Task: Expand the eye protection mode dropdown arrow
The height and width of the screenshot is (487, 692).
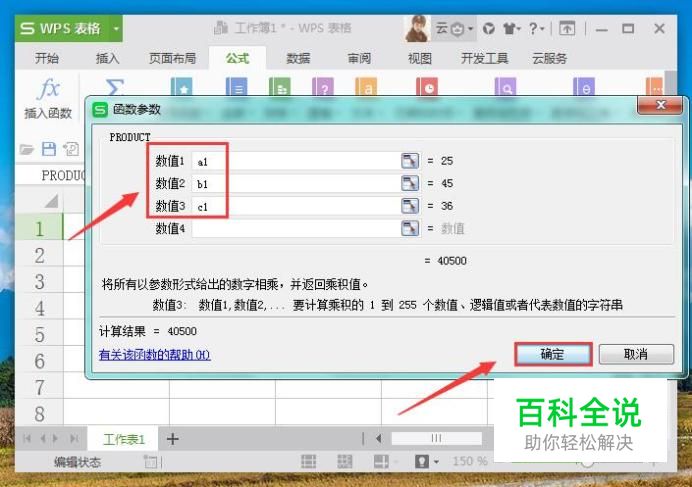Action: [x=436, y=462]
